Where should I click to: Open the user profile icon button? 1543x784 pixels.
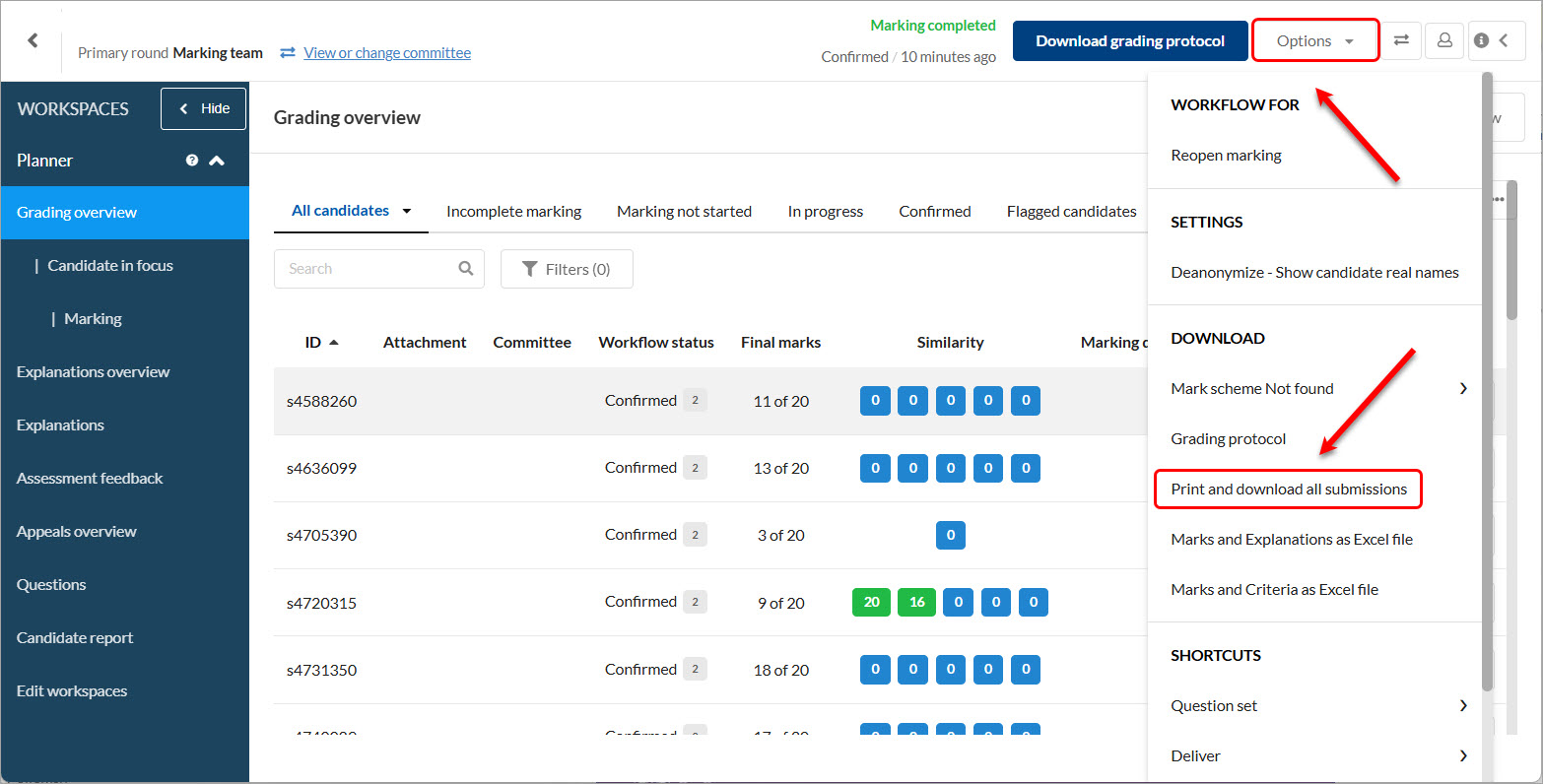tap(1443, 40)
